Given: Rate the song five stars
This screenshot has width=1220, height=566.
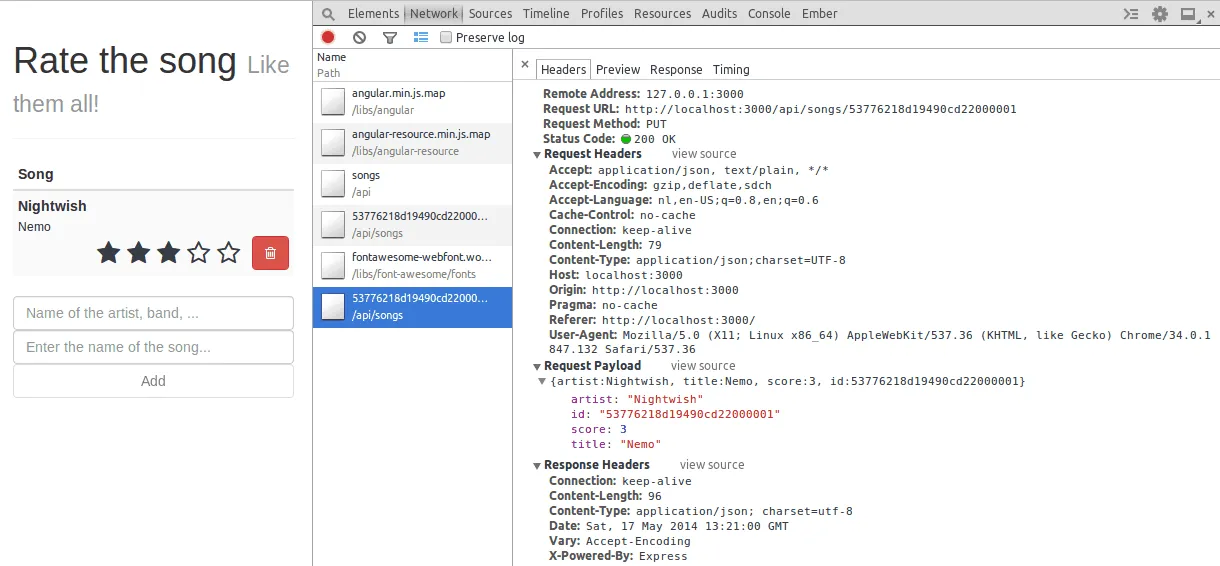Looking at the screenshot, I should (x=229, y=253).
